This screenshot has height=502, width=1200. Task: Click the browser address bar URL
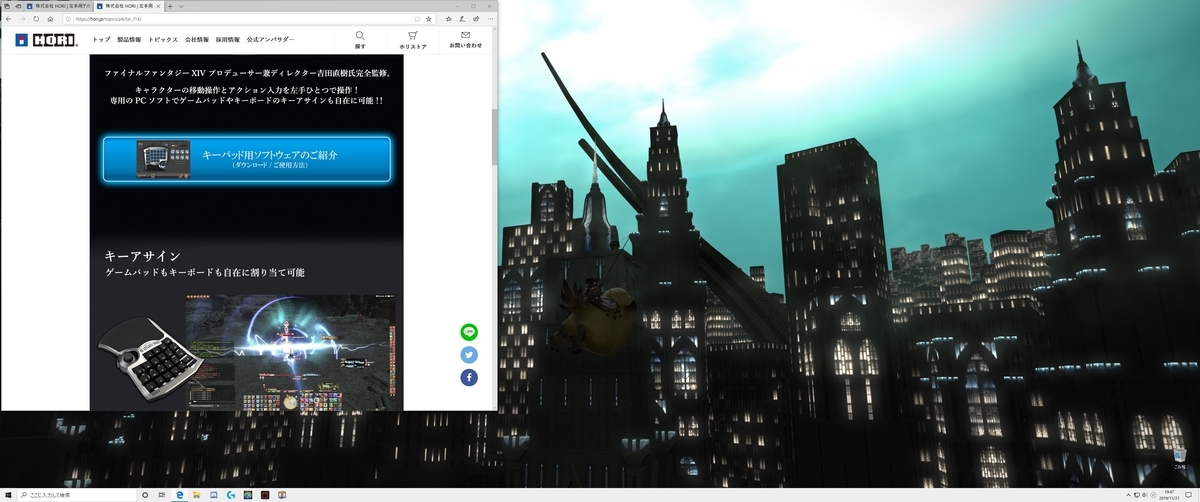pyautogui.click(x=109, y=19)
